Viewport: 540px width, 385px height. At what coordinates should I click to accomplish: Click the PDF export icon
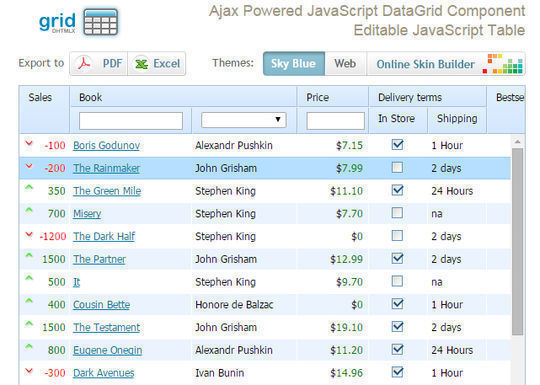pos(84,64)
